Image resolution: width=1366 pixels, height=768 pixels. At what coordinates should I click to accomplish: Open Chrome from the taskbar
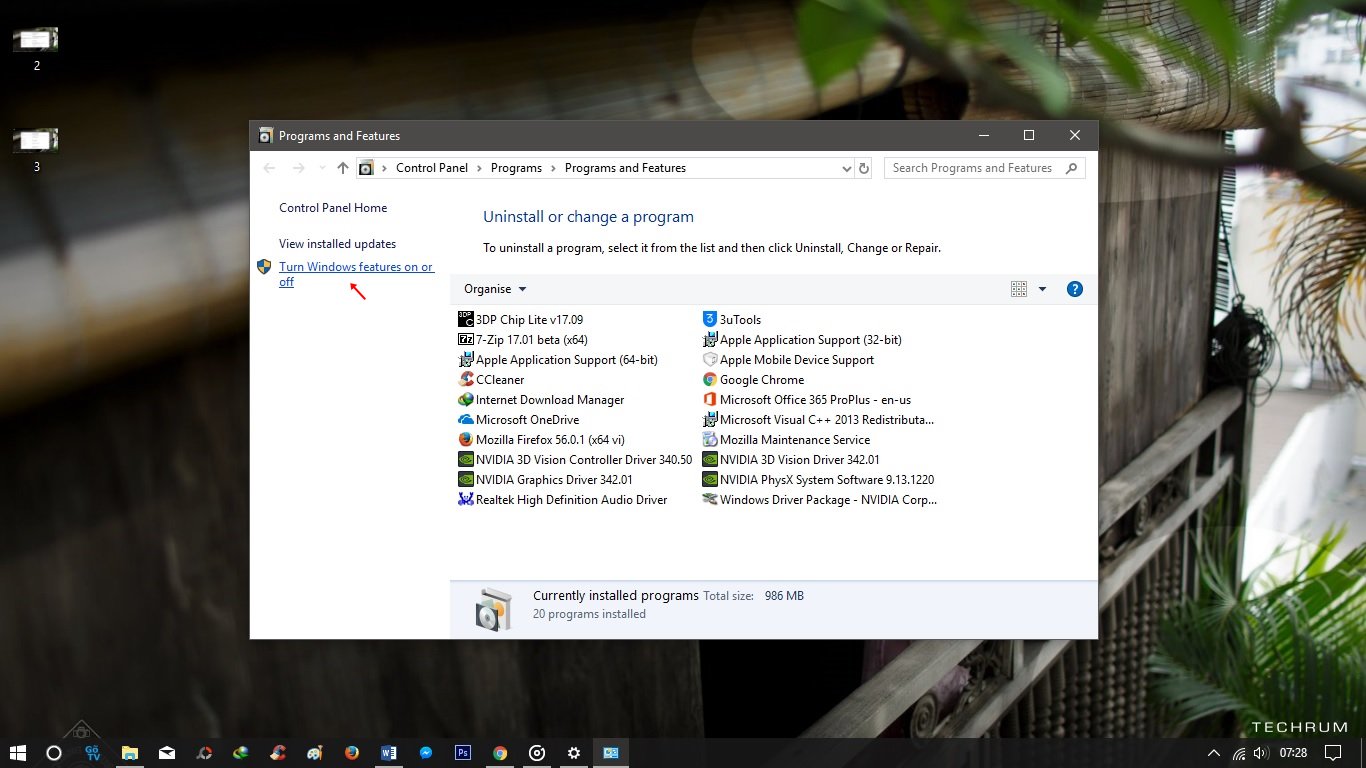pos(500,753)
